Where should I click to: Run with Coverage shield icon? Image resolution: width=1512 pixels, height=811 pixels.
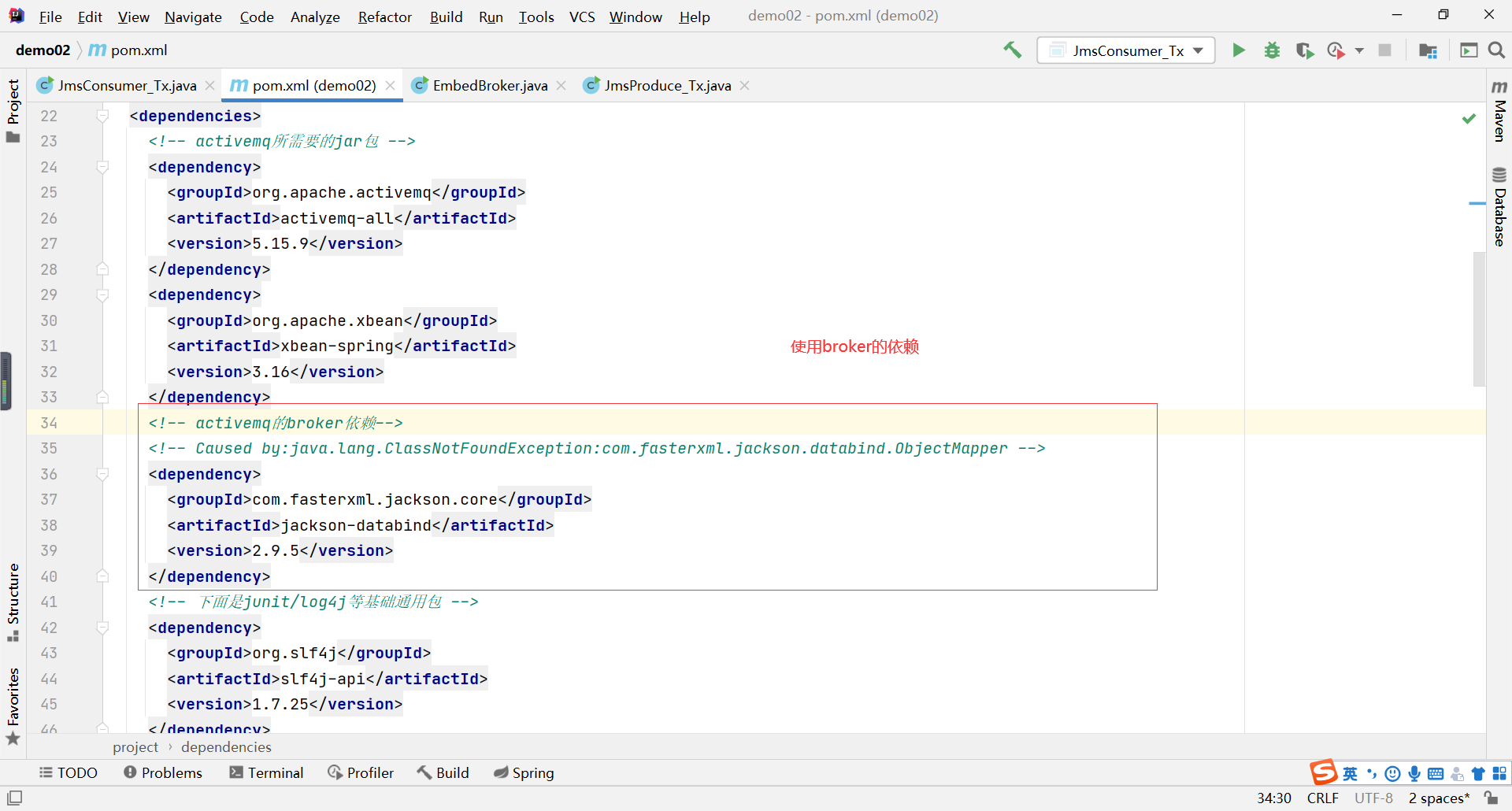pyautogui.click(x=1305, y=50)
